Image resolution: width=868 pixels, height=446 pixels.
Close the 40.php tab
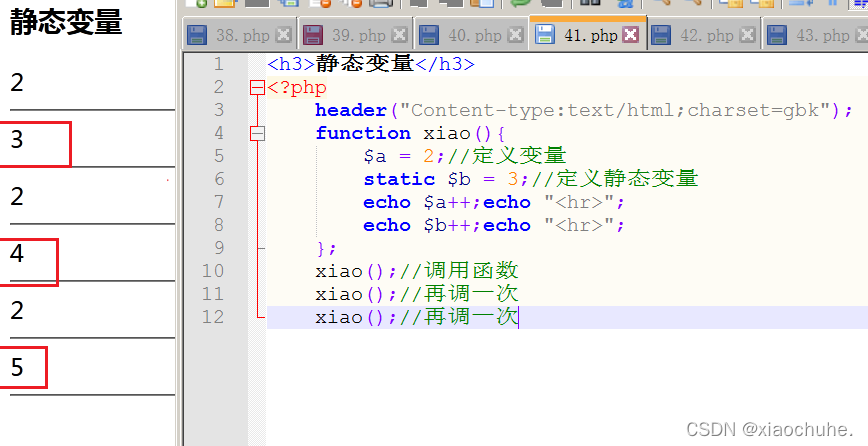click(x=515, y=35)
